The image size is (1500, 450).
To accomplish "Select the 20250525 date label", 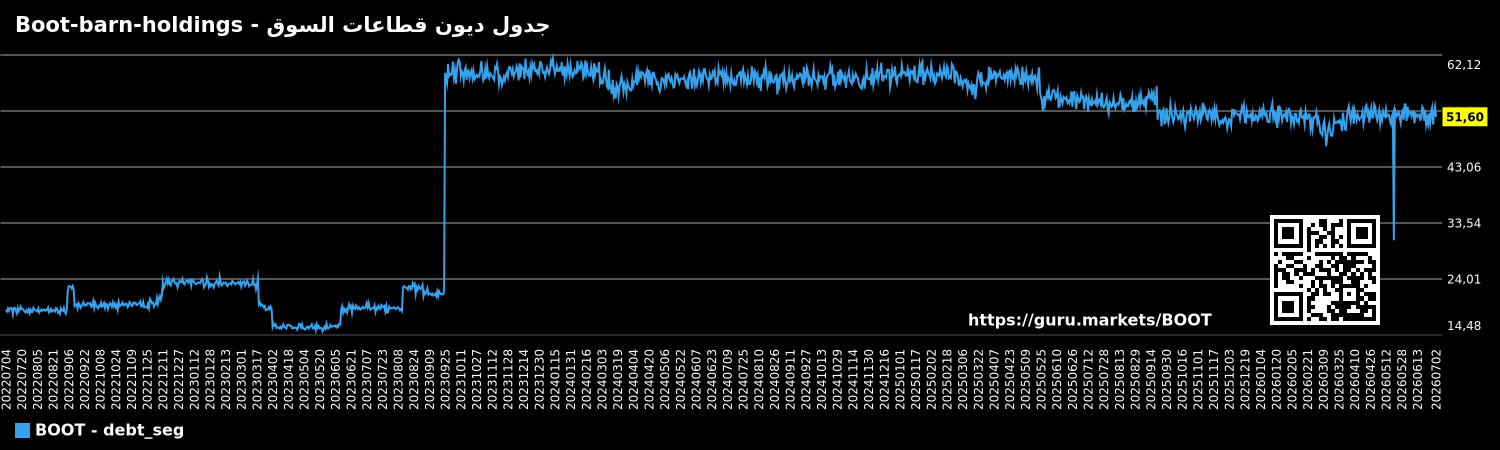I will click(x=1042, y=378).
